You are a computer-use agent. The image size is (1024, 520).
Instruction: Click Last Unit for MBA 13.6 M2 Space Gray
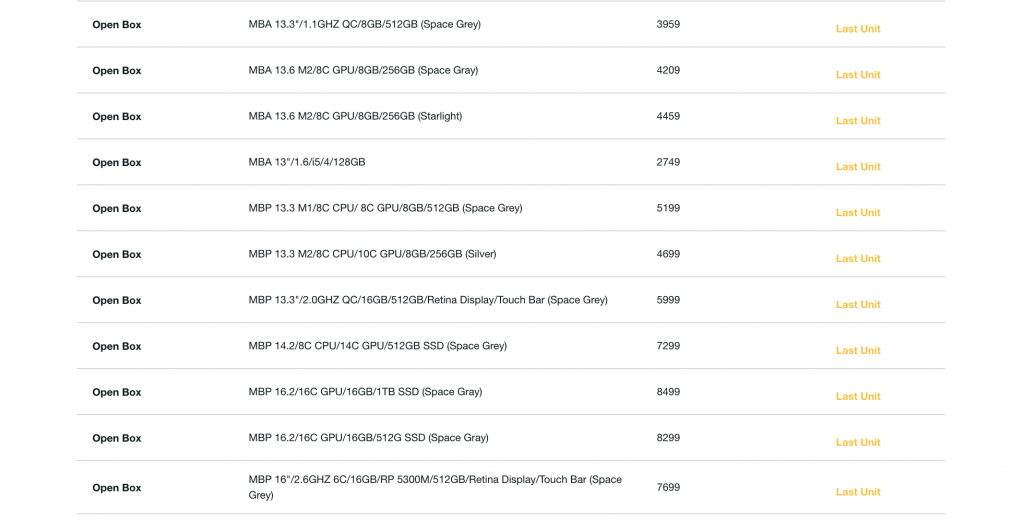(x=858, y=75)
